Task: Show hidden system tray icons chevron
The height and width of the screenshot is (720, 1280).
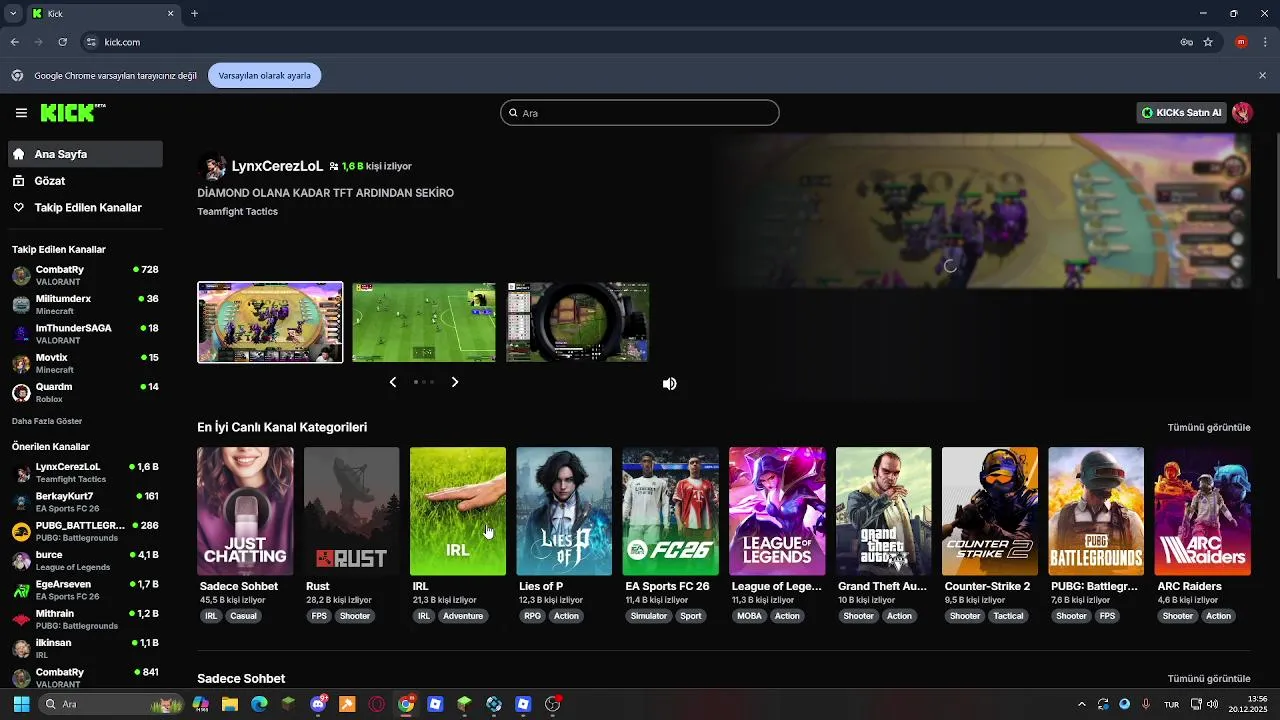Action: pyautogui.click(x=1081, y=704)
